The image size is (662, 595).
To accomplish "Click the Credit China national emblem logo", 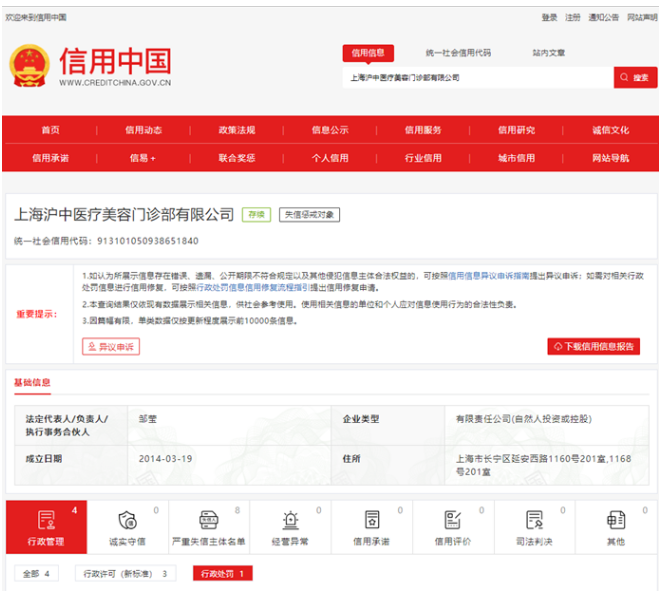I will [x=29, y=65].
